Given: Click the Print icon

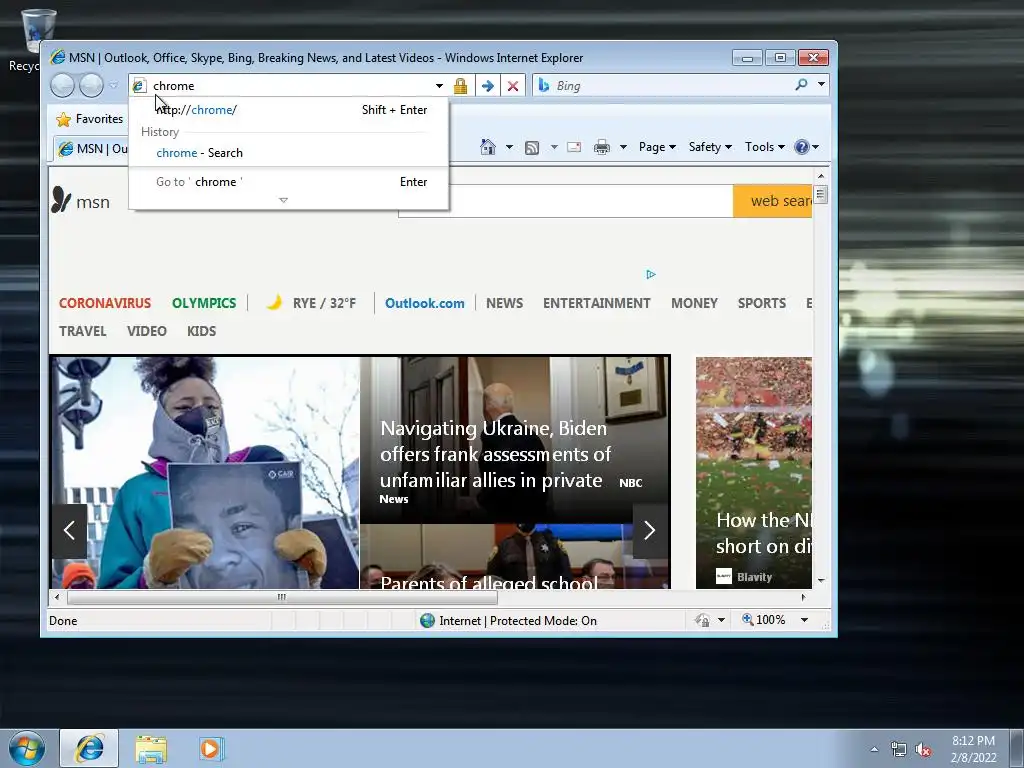Looking at the screenshot, I should coord(601,147).
